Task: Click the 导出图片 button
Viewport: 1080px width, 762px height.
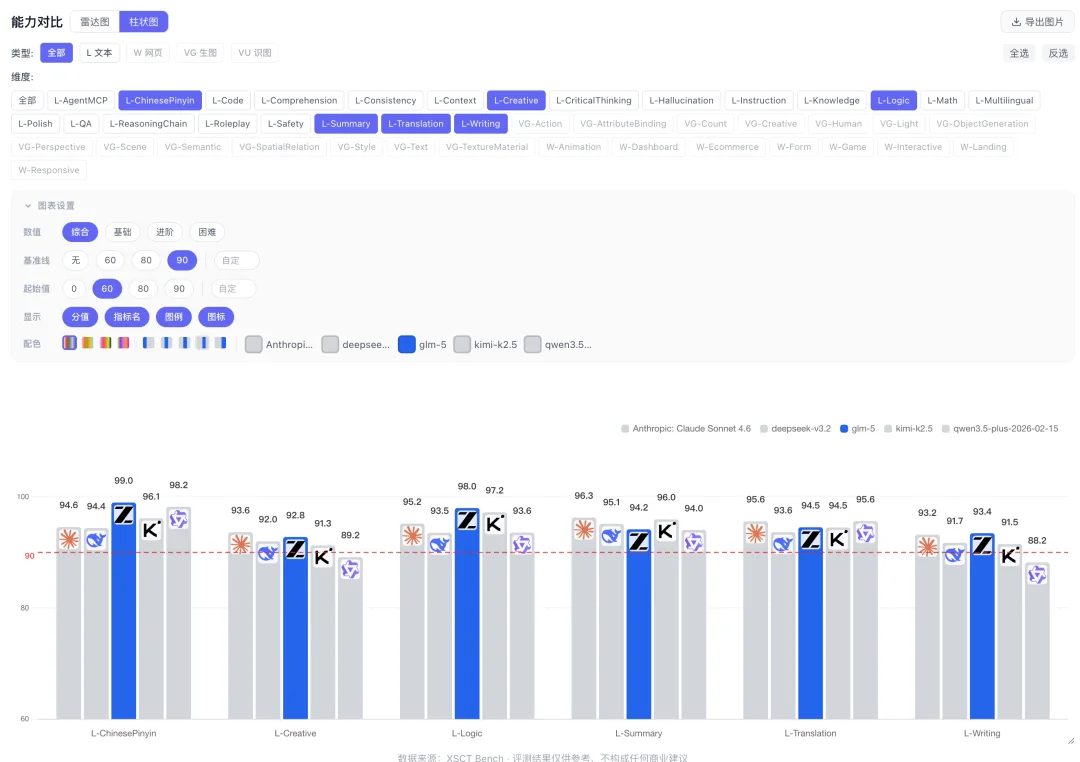Action: click(1037, 22)
